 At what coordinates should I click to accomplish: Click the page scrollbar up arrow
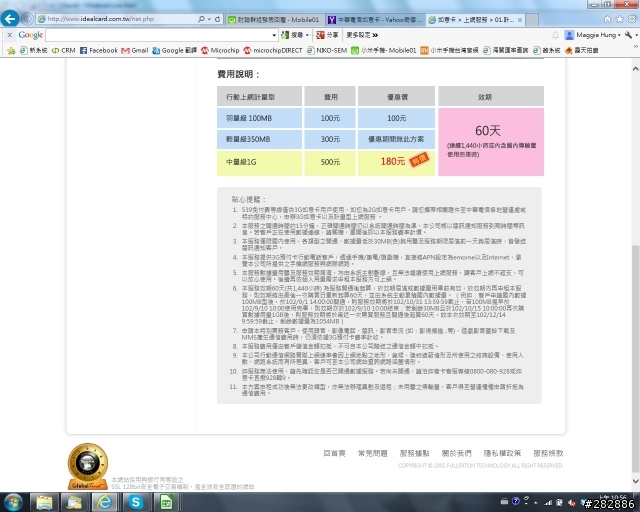[x=636, y=69]
